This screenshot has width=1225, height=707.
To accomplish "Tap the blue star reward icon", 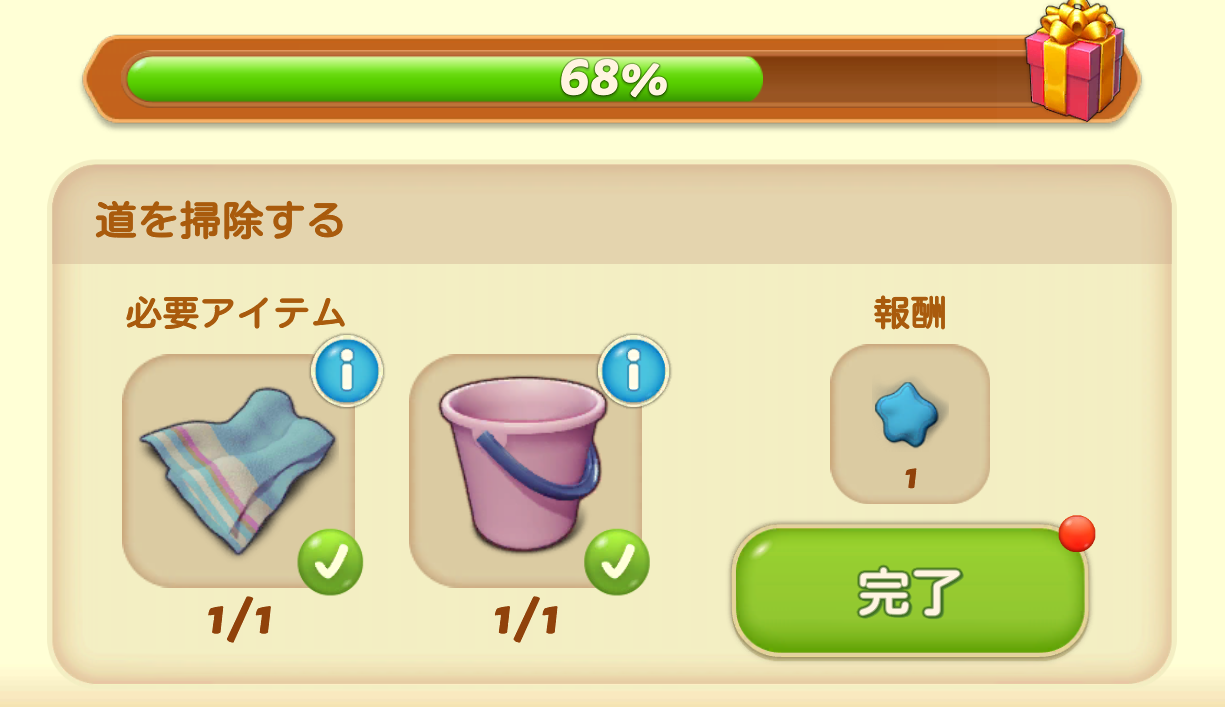I will click(x=908, y=411).
